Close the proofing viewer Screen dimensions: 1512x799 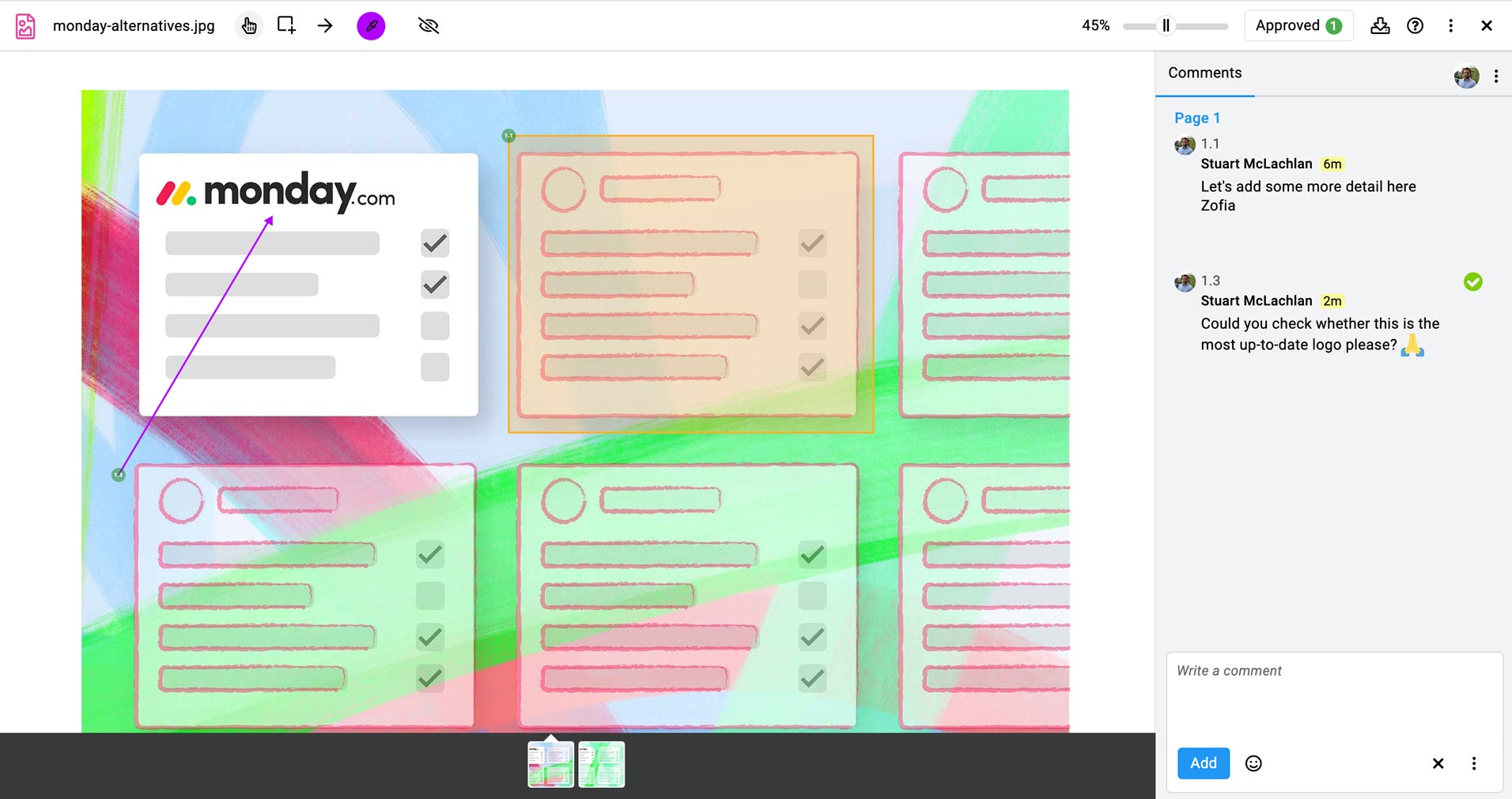tap(1487, 26)
